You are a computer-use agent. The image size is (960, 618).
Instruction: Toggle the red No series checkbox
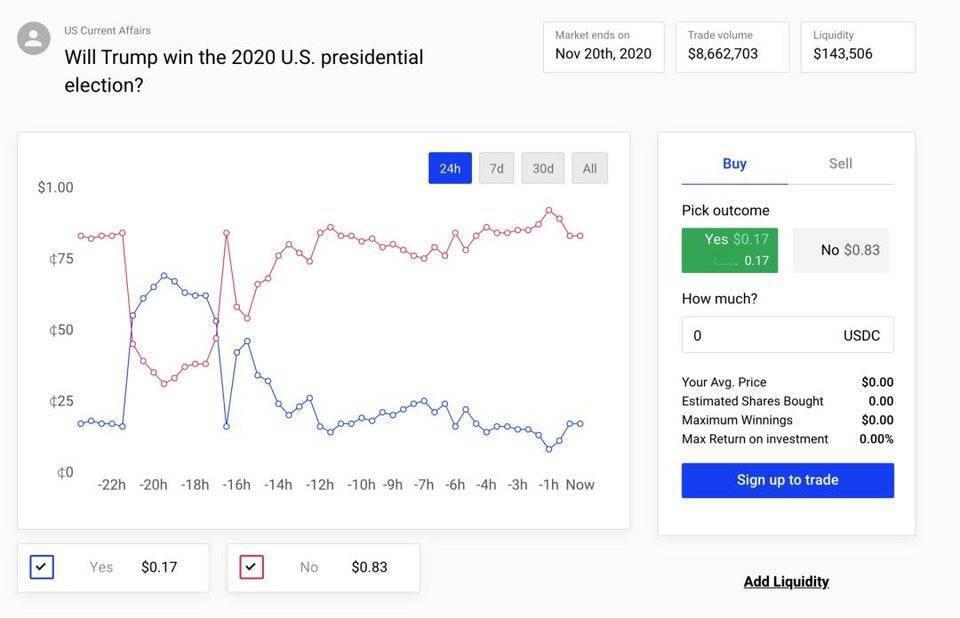251,567
